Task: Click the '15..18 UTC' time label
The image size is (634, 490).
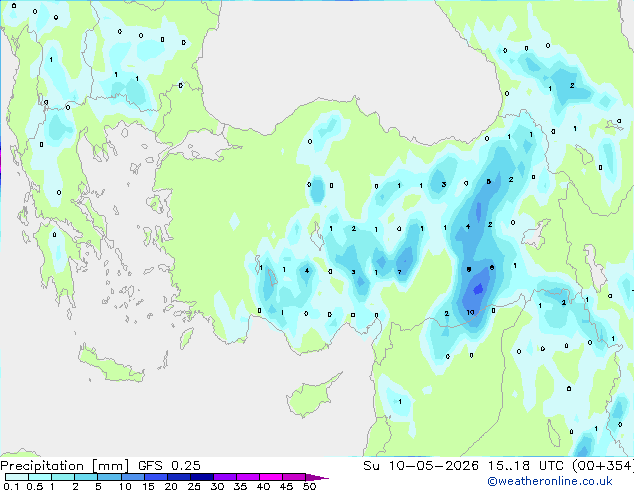Action: coord(525,465)
